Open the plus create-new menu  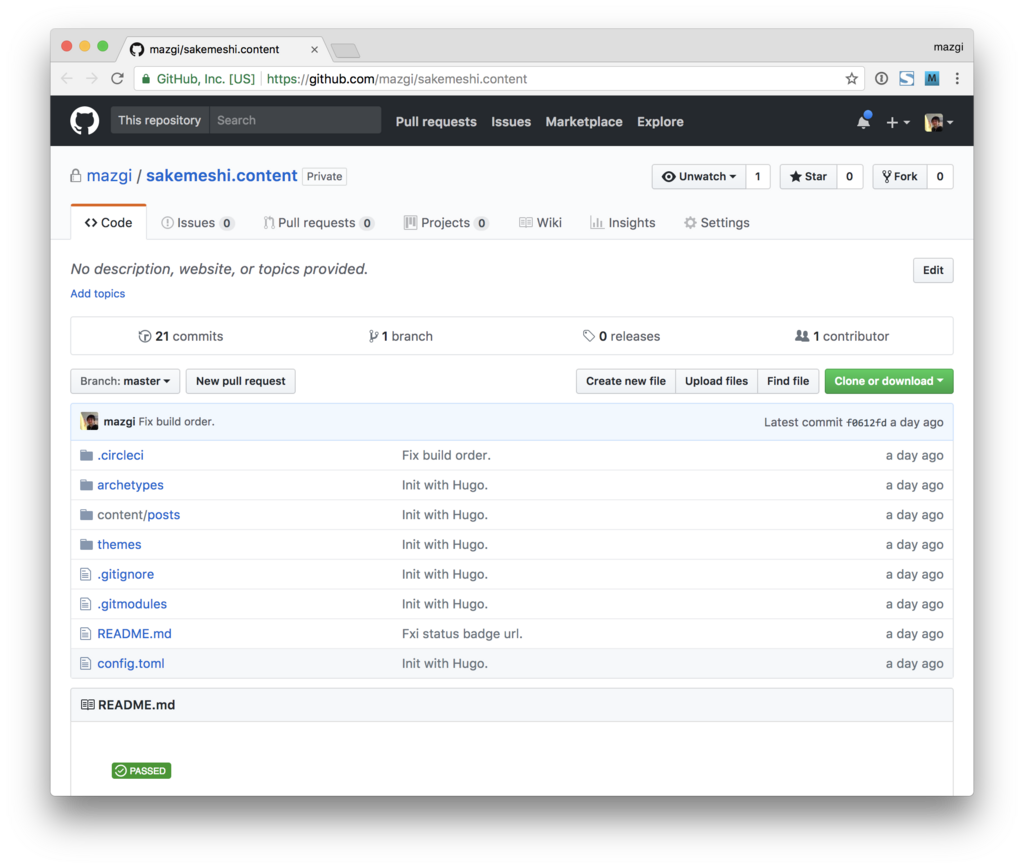897,122
